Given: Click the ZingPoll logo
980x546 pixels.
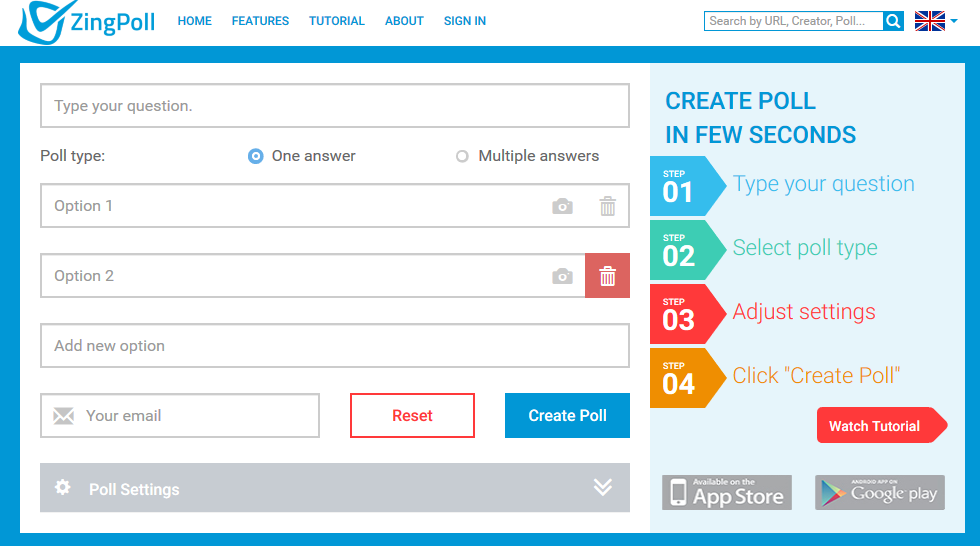Looking at the screenshot, I should (x=87, y=21).
